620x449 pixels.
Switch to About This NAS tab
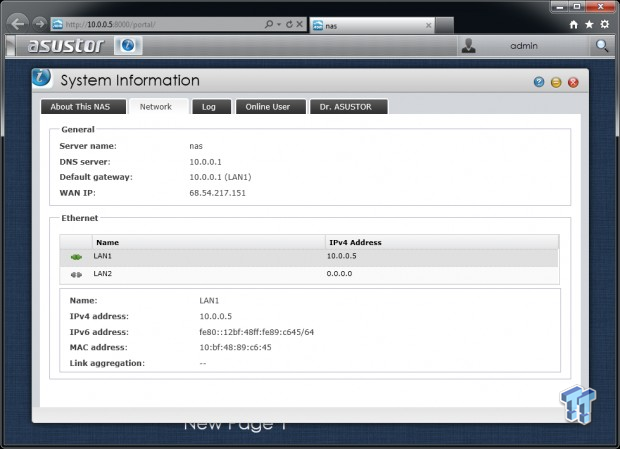tap(83, 107)
